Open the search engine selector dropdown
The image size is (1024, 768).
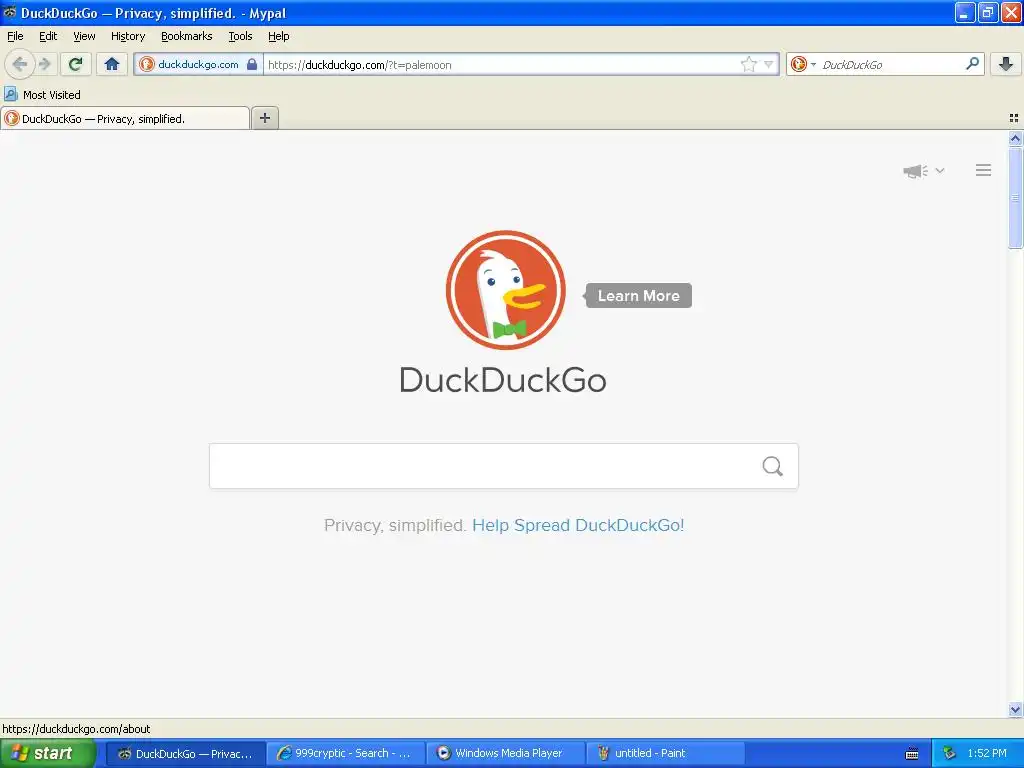point(803,64)
